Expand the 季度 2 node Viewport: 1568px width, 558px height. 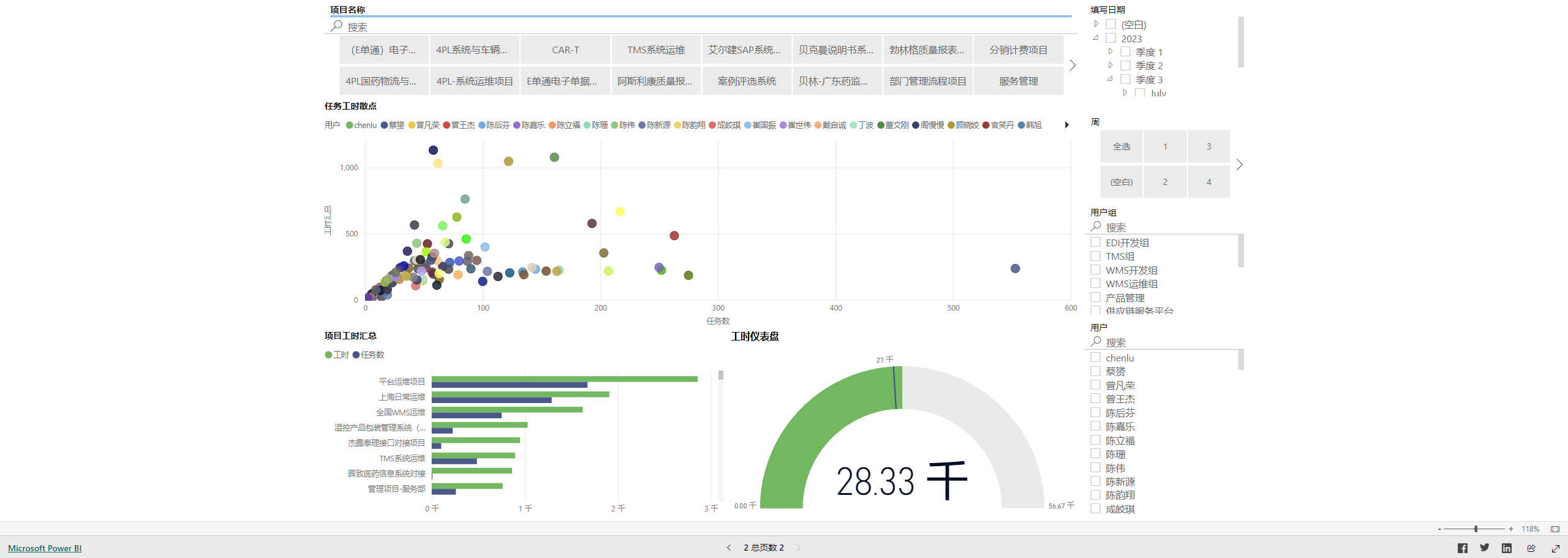click(1110, 65)
